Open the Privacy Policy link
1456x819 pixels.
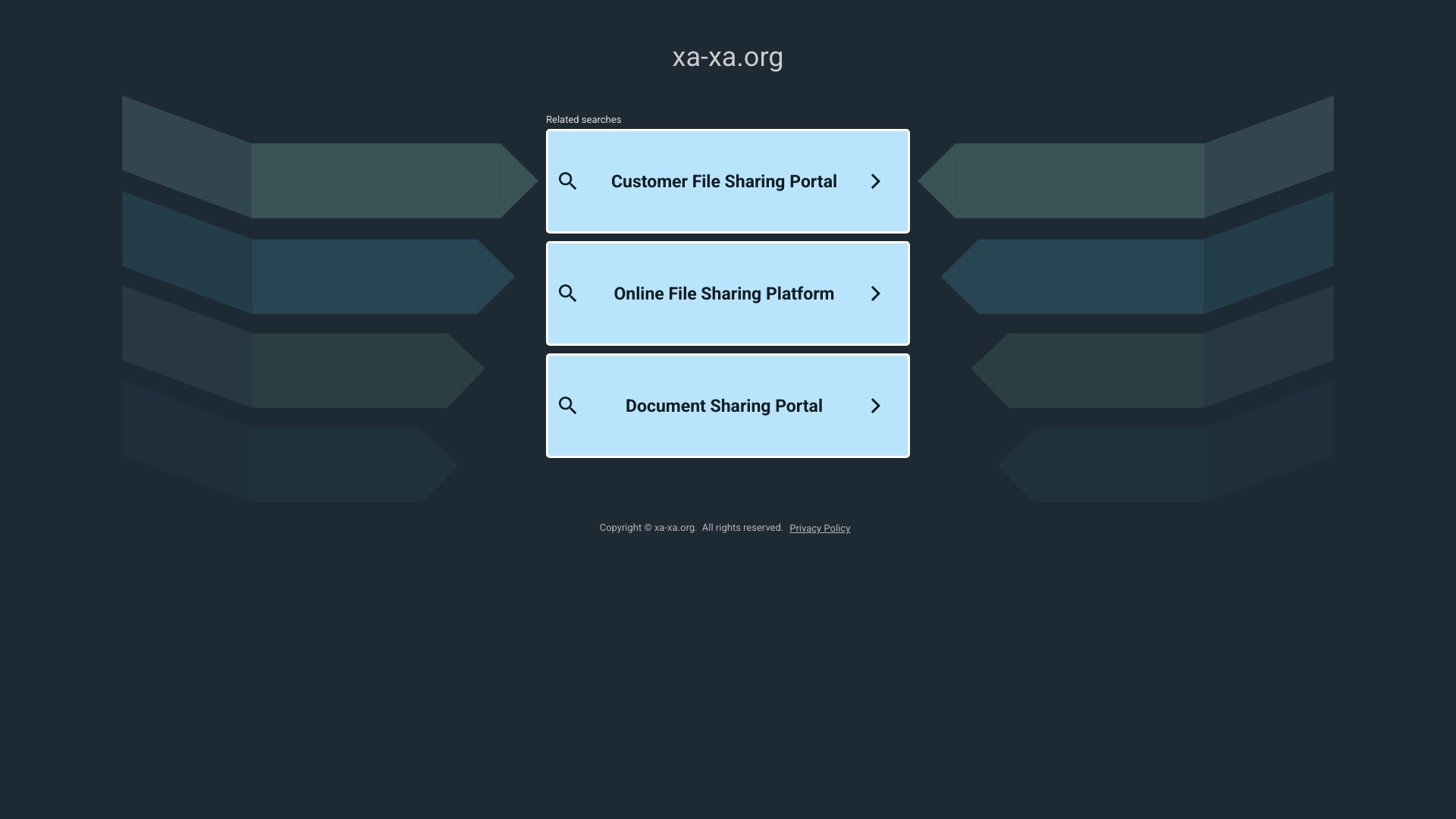point(819,529)
